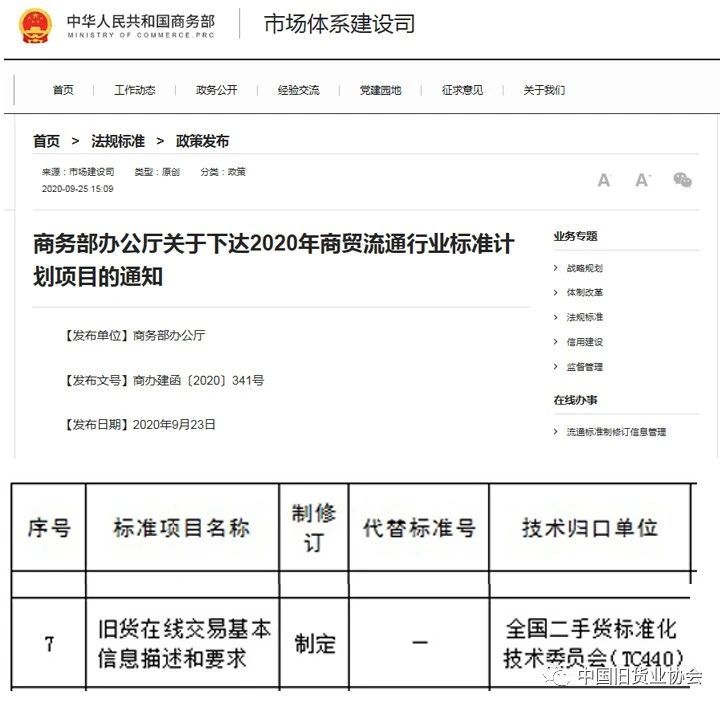Click the timestamp 2020-09-25 15:09
The height and width of the screenshot is (708, 726).
[77, 189]
